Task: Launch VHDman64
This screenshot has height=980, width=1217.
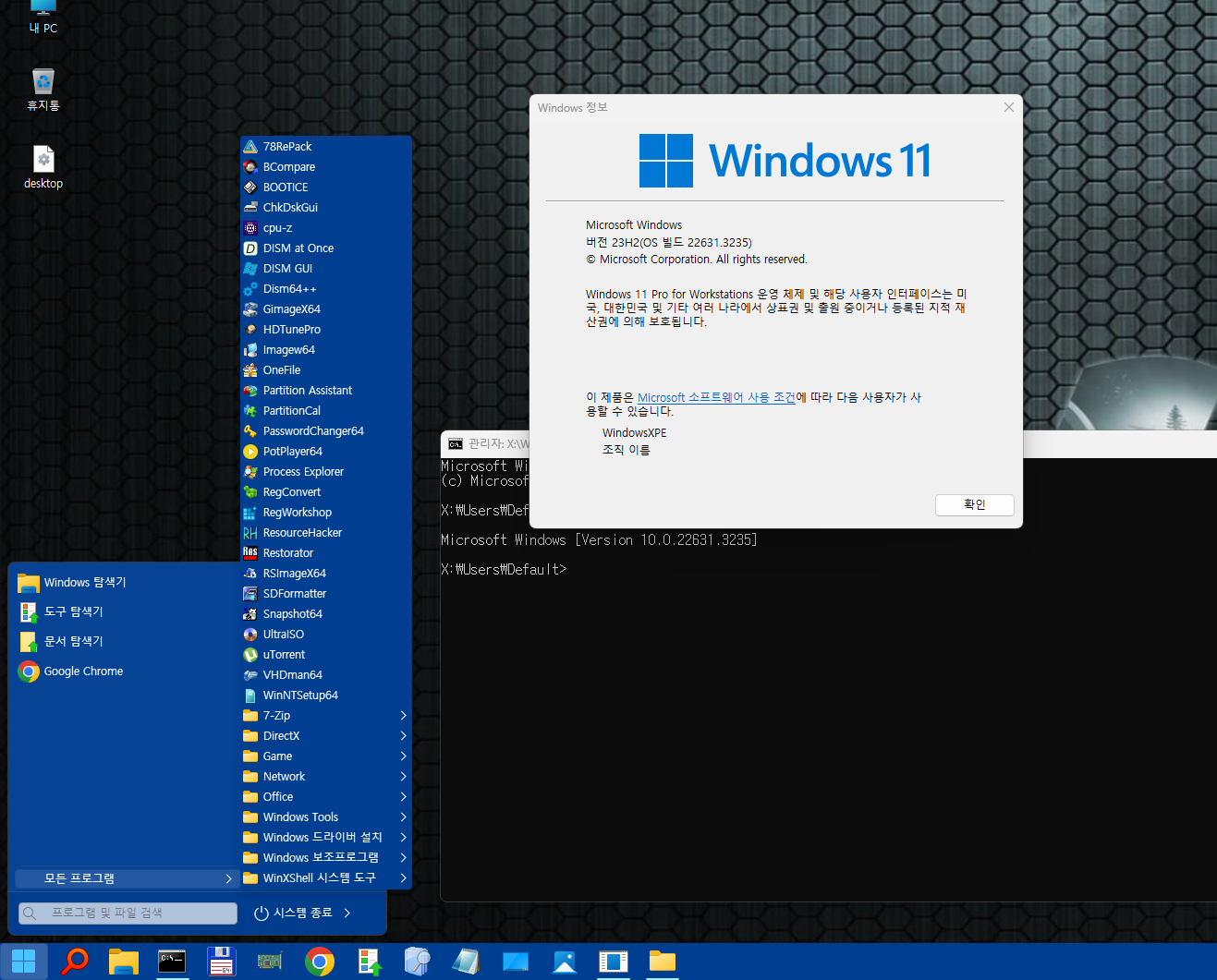Action: (x=325, y=674)
